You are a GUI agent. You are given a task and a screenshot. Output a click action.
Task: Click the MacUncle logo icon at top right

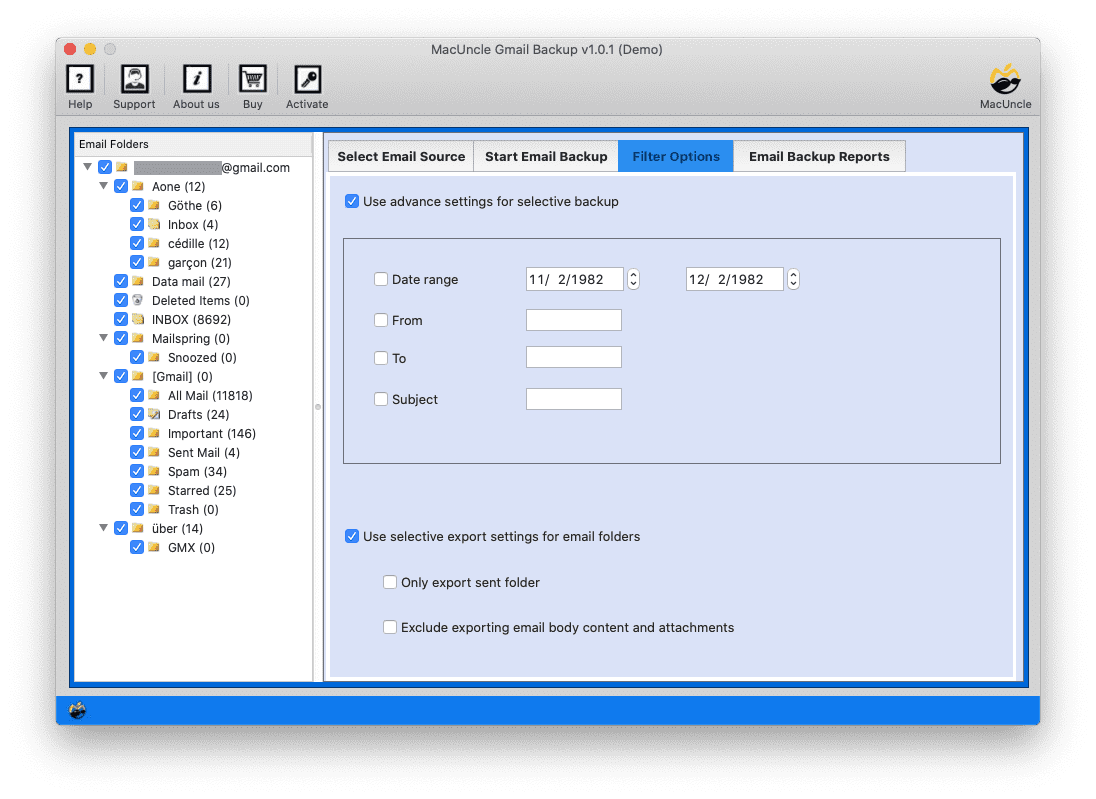coord(1005,80)
